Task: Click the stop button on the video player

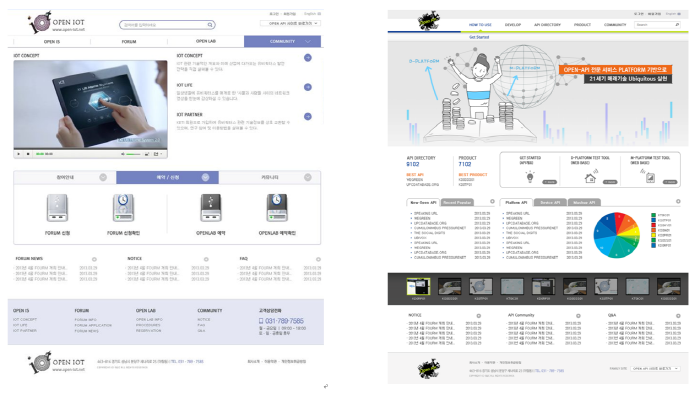Action: coord(28,154)
